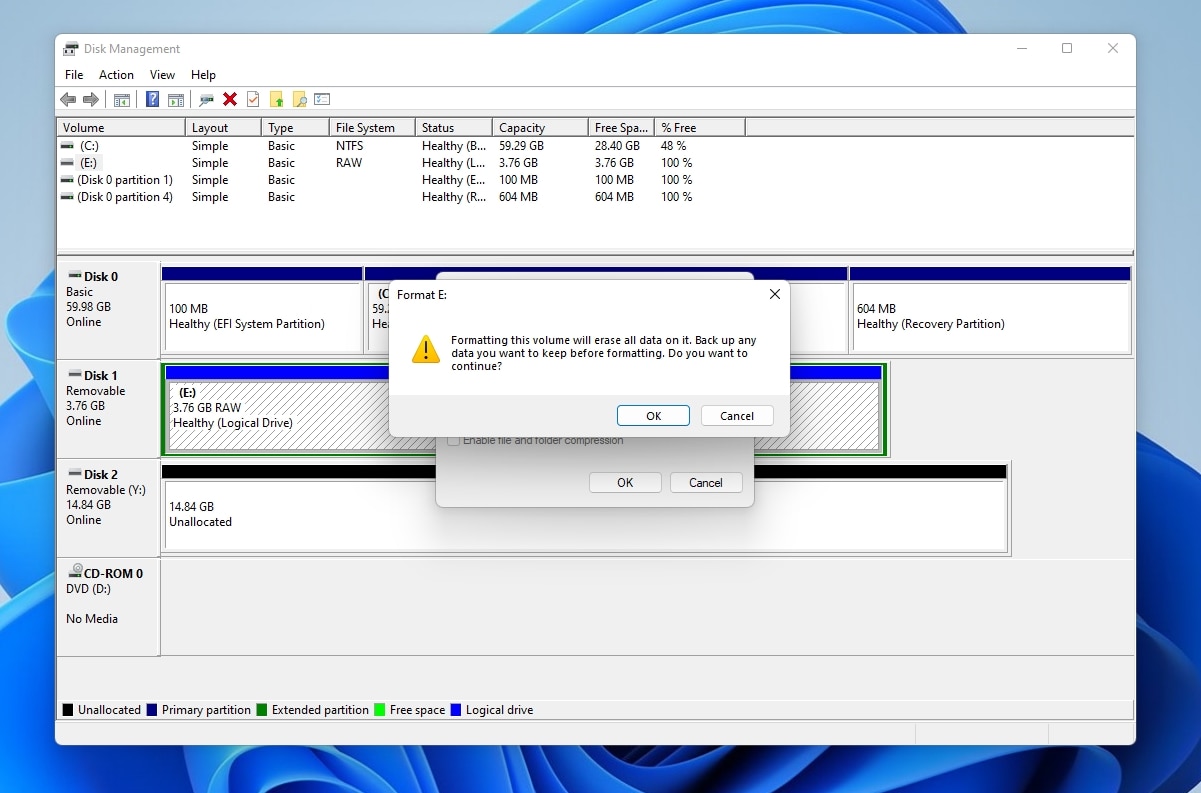This screenshot has width=1201, height=793.
Task: Toggle the Show/Hide Console Tree toolbar icon
Action: (121, 99)
